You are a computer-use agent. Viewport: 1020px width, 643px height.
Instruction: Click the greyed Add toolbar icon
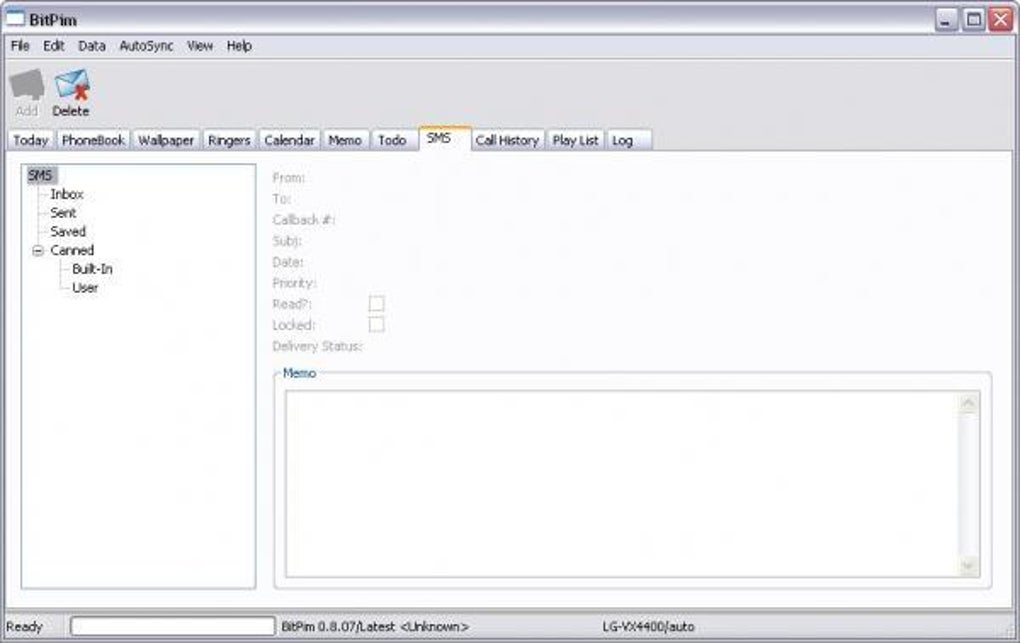coord(27,85)
